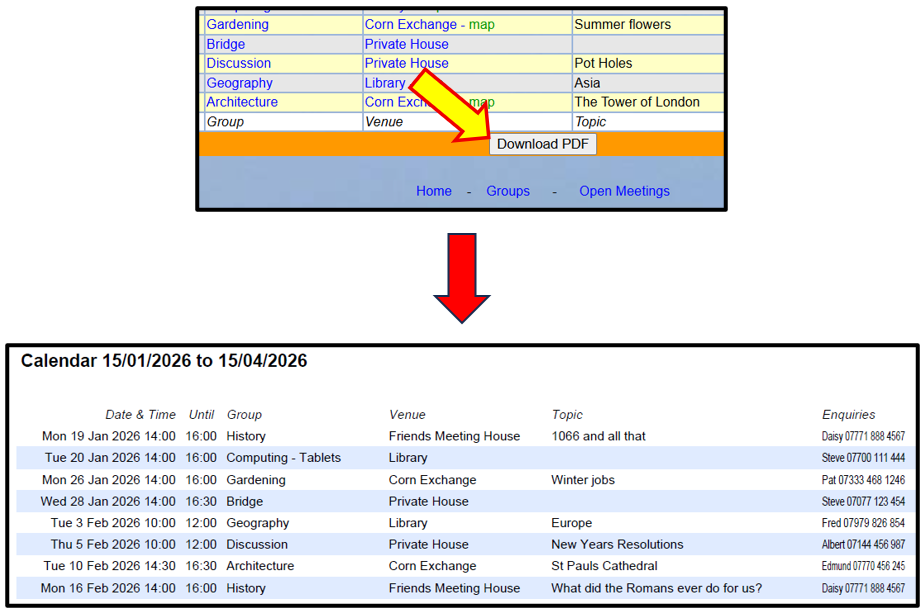Click the 'Enquiries' PDF column header
This screenshot has width=923, height=612.
coord(848,415)
